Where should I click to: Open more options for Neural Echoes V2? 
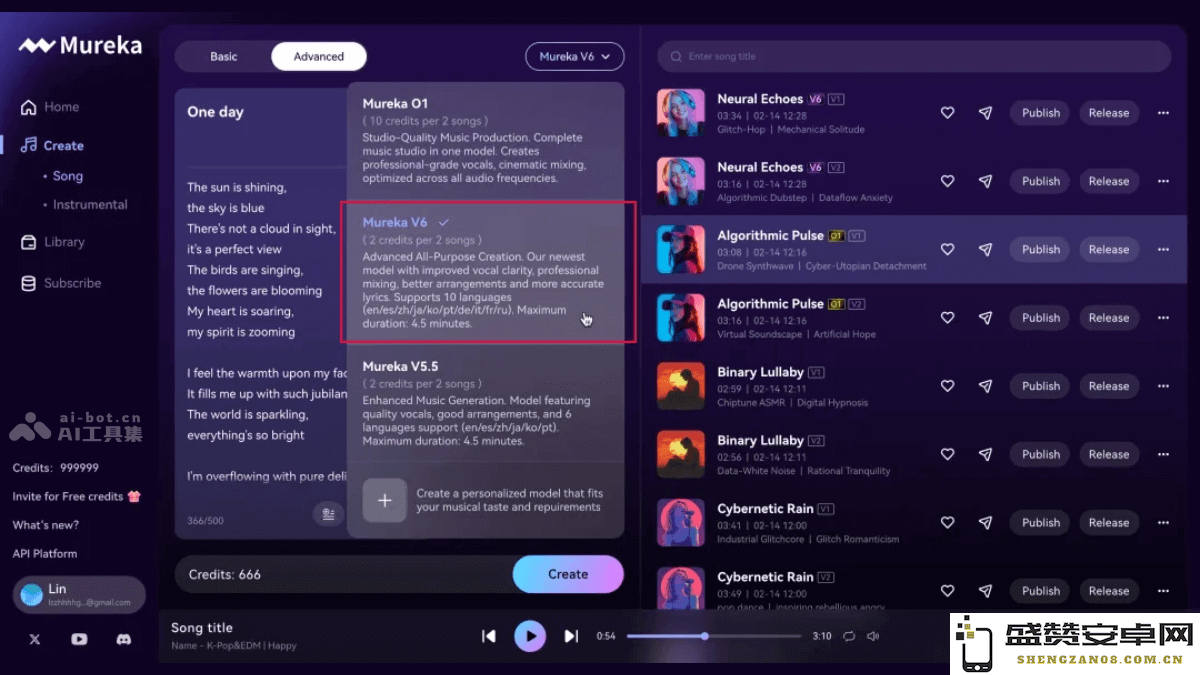pyautogui.click(x=1163, y=181)
